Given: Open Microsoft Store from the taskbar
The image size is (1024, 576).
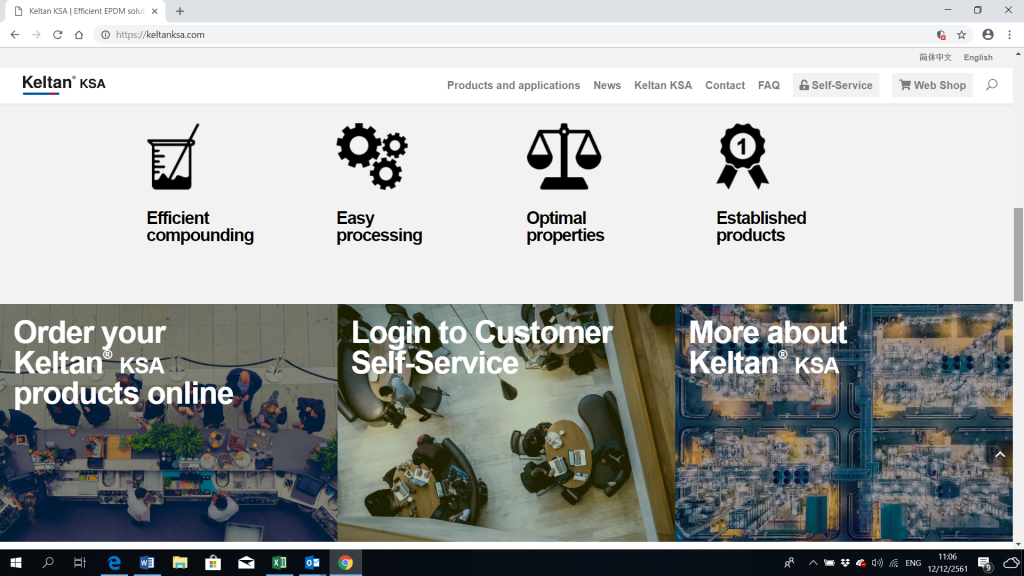Looking at the screenshot, I should click(213, 562).
